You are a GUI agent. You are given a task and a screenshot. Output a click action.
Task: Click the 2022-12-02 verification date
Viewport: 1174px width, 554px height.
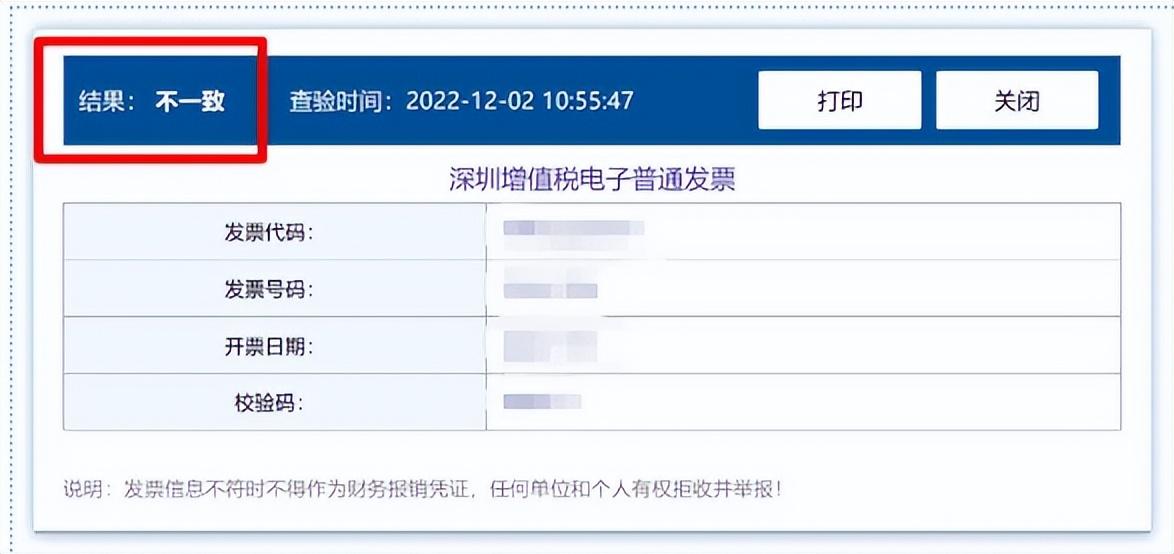tap(468, 101)
